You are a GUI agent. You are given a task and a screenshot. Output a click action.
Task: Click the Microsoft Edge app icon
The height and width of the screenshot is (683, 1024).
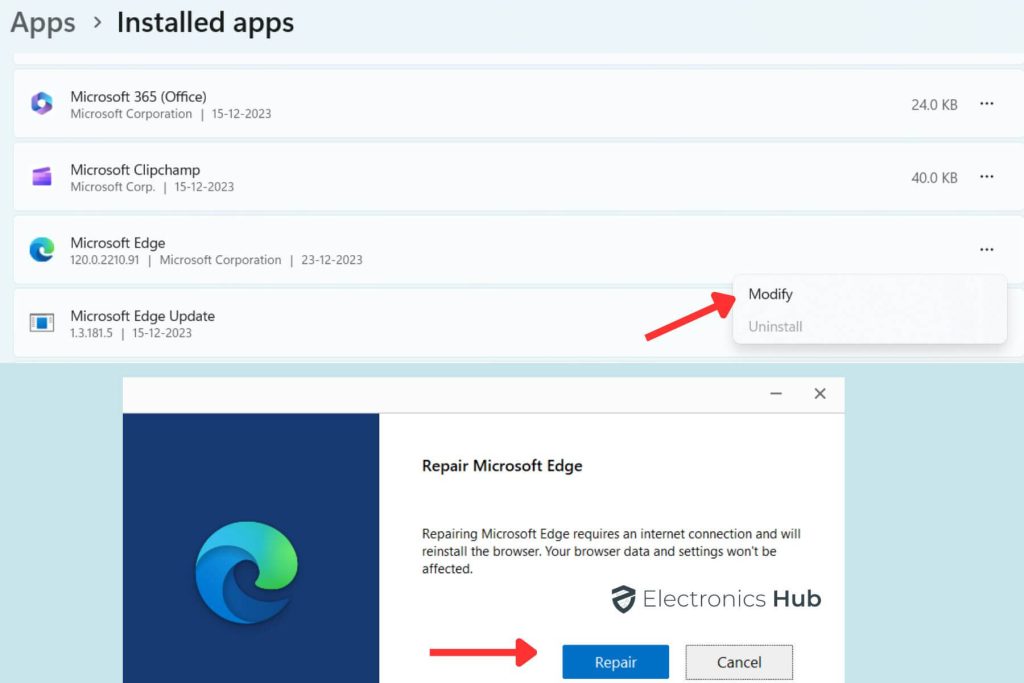point(41,249)
